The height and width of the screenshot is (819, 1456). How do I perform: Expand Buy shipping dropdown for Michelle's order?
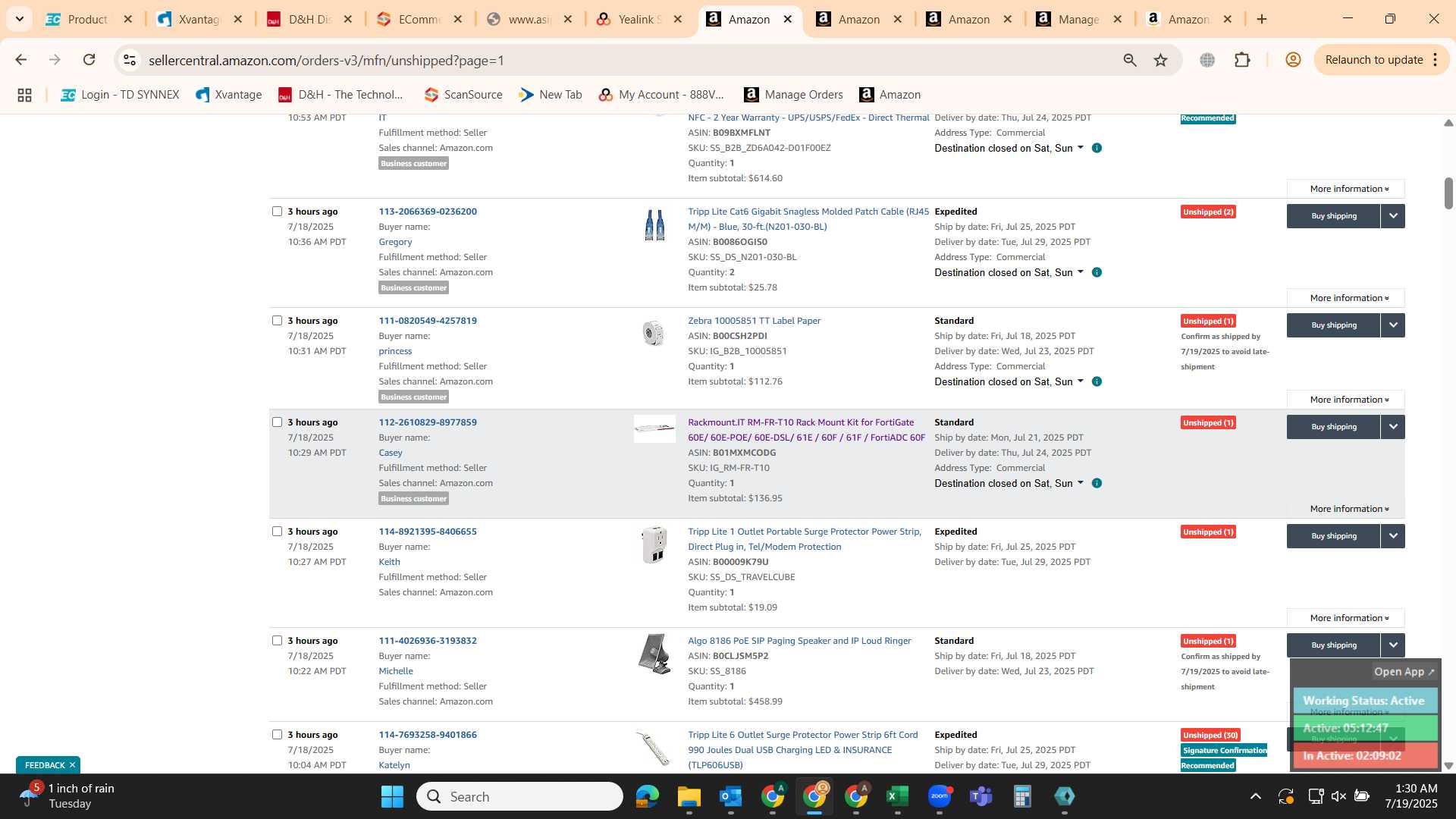pyautogui.click(x=1393, y=645)
